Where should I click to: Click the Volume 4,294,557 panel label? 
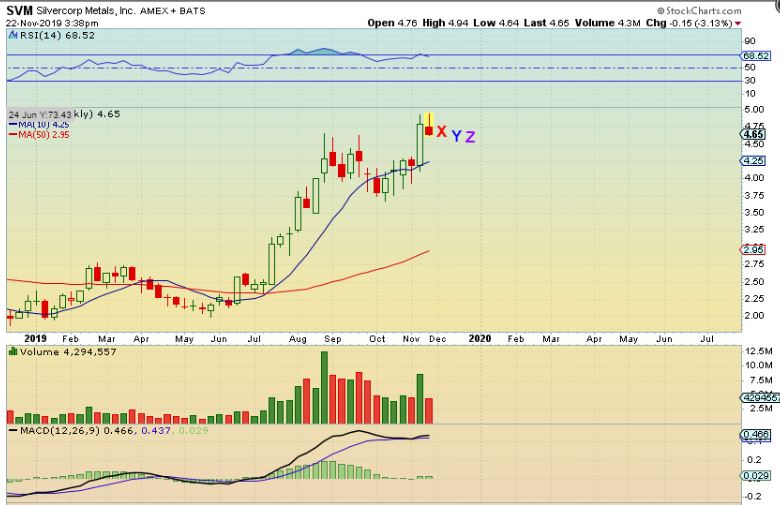click(x=68, y=352)
